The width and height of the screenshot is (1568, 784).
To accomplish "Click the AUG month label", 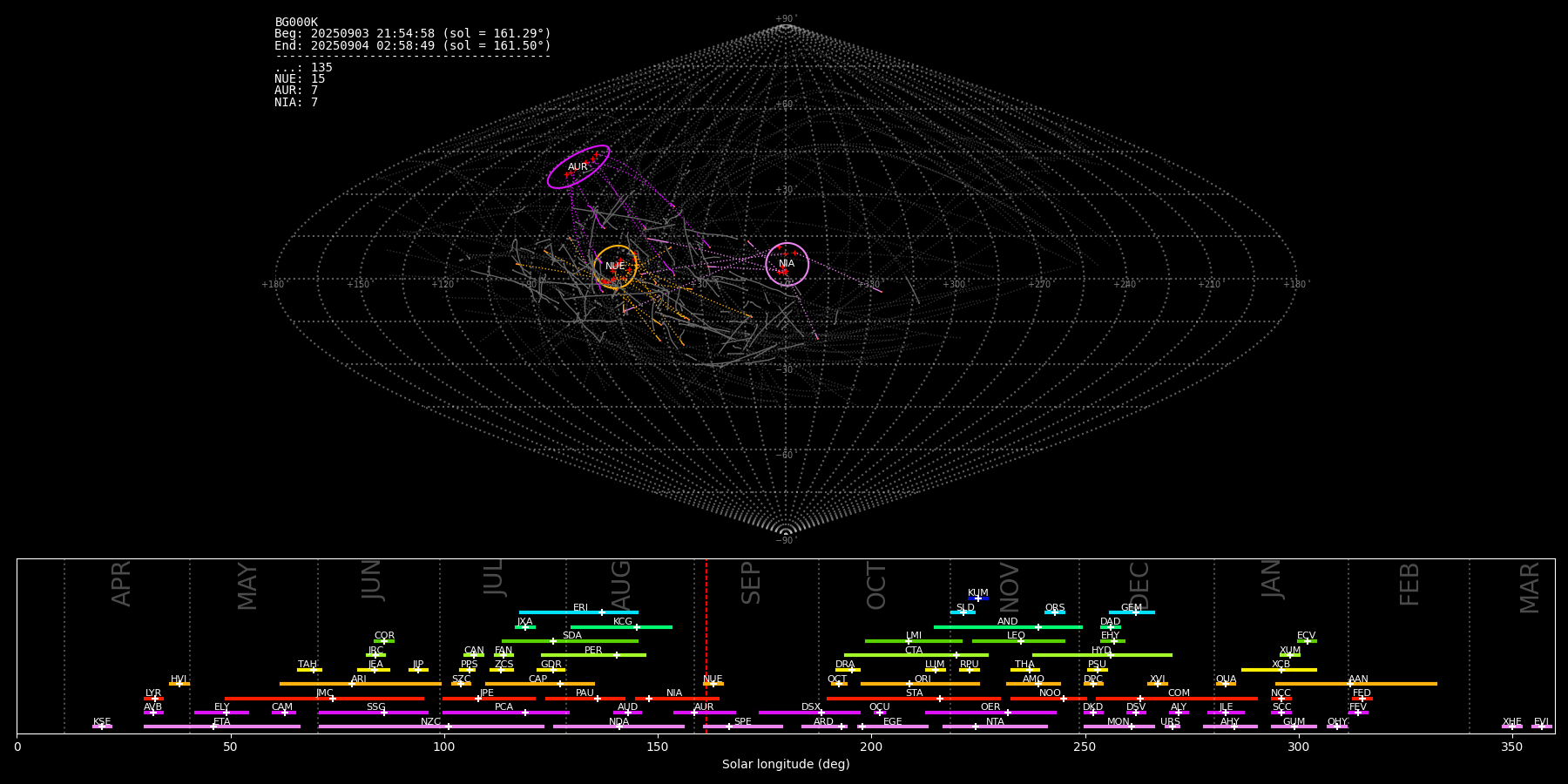I will (x=621, y=583).
